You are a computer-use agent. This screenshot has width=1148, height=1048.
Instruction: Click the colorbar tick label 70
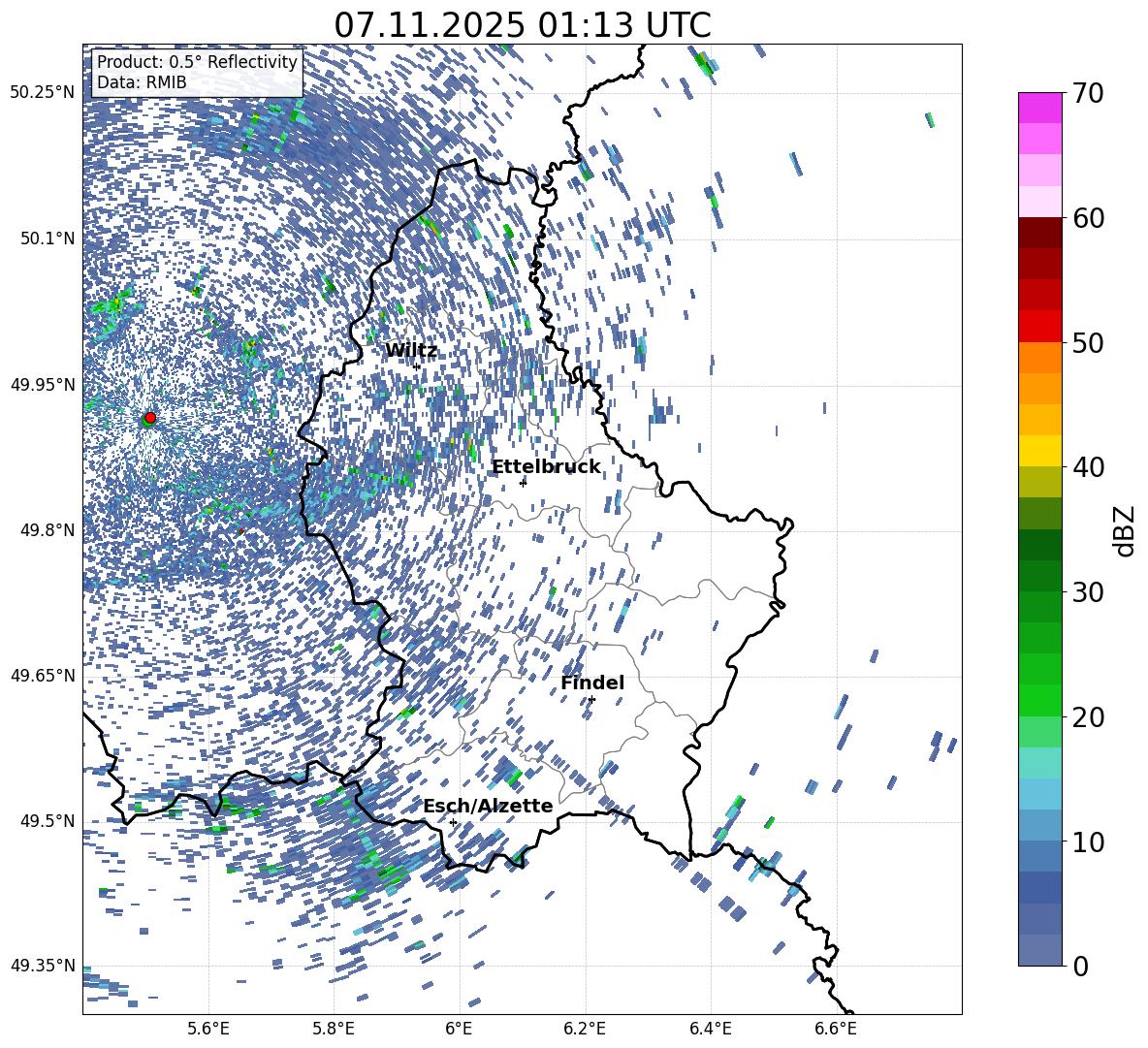coord(1088,94)
